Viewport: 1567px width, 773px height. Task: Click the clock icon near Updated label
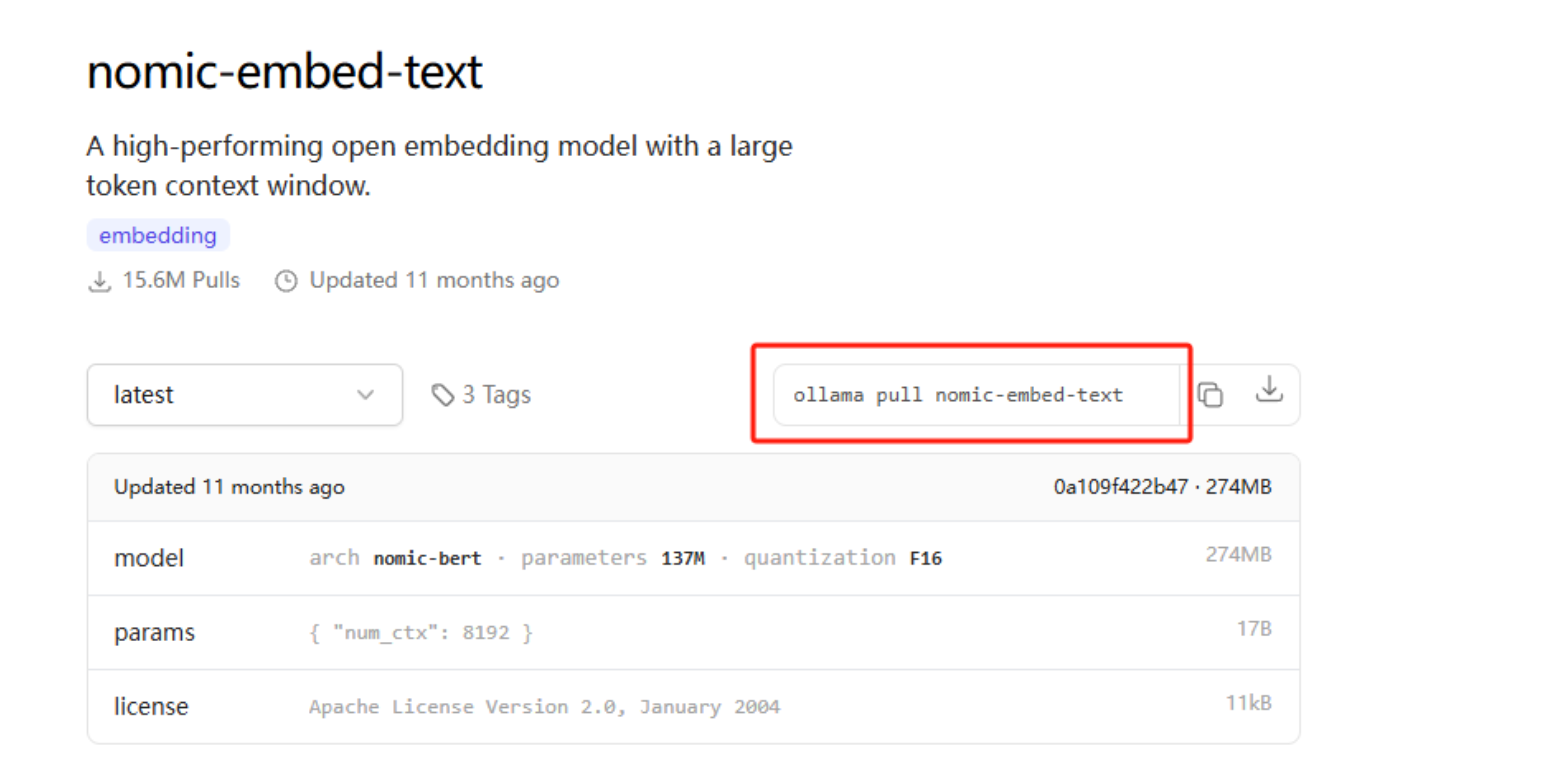(286, 281)
